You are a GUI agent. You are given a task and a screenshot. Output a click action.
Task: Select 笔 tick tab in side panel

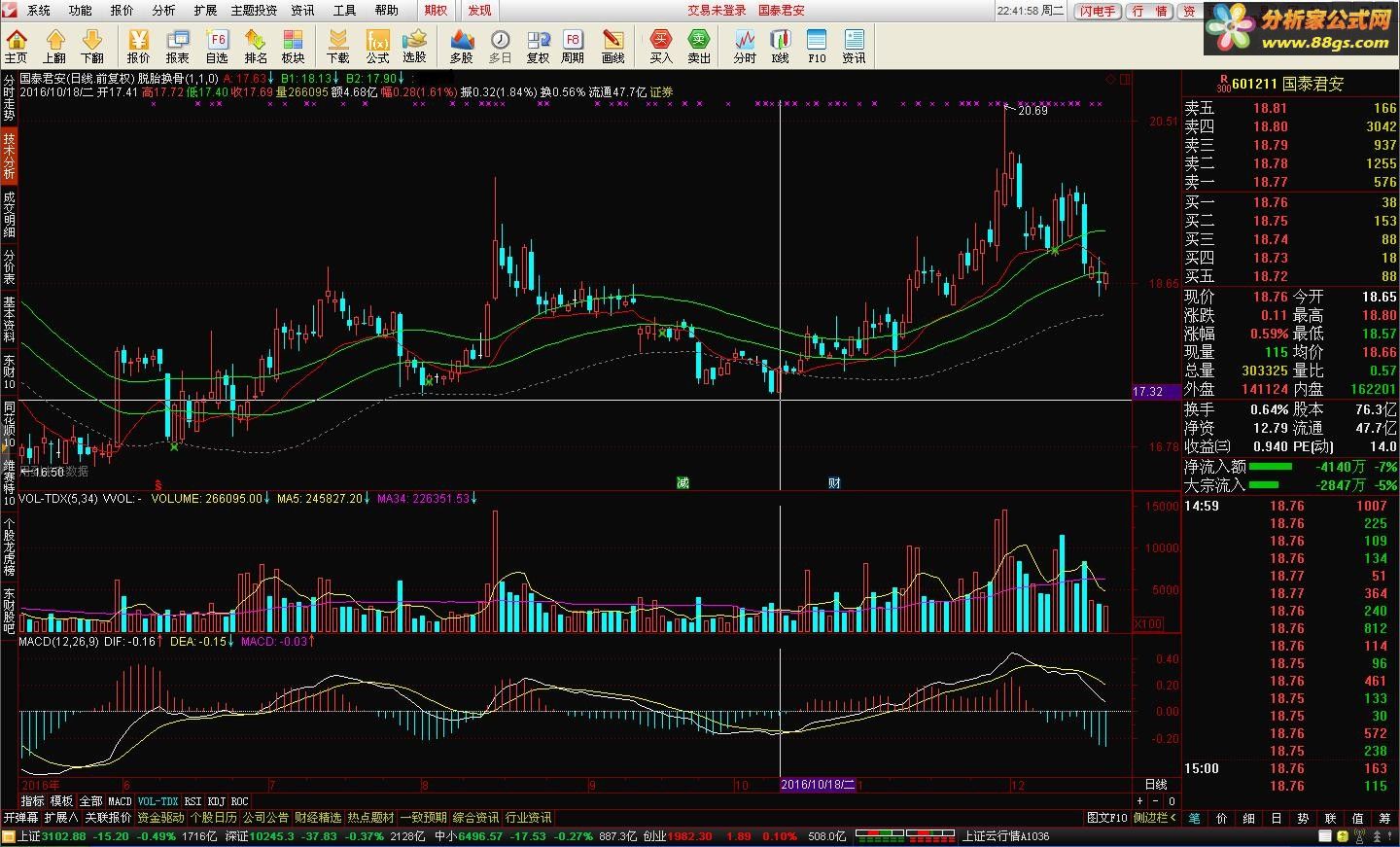pyautogui.click(x=1194, y=818)
